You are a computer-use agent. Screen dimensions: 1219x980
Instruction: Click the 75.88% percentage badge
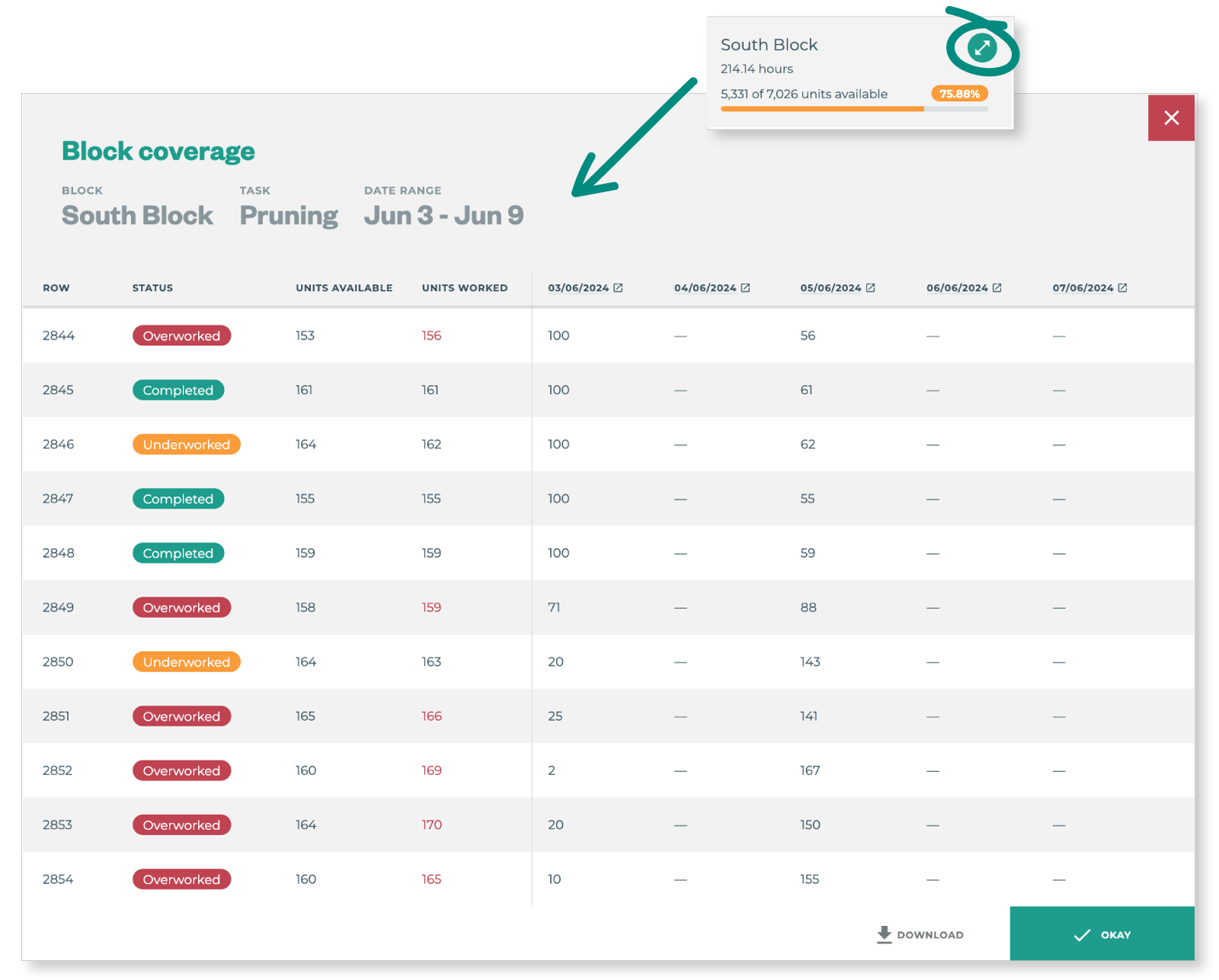pos(959,94)
